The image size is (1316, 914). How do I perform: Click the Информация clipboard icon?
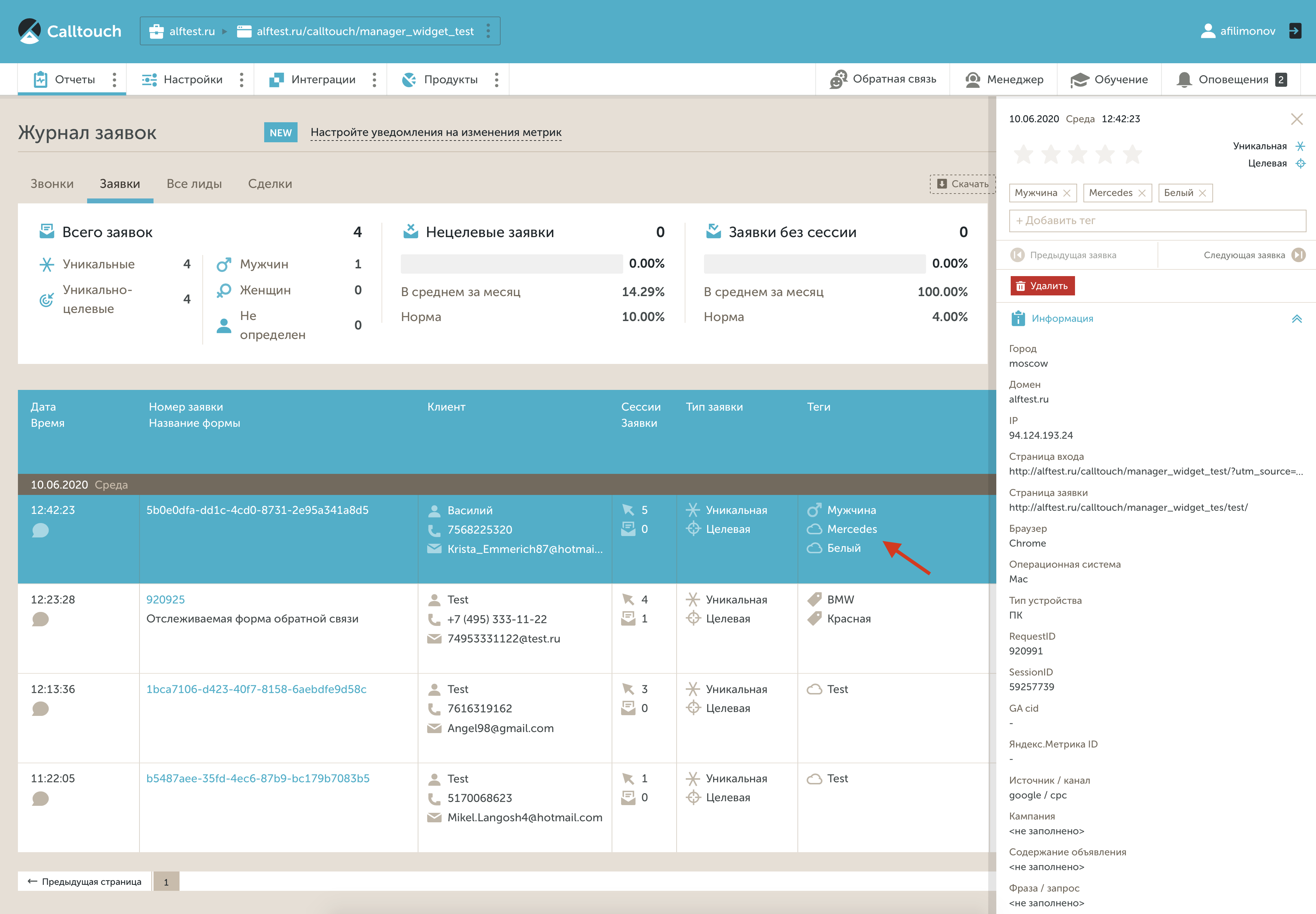(1018, 318)
